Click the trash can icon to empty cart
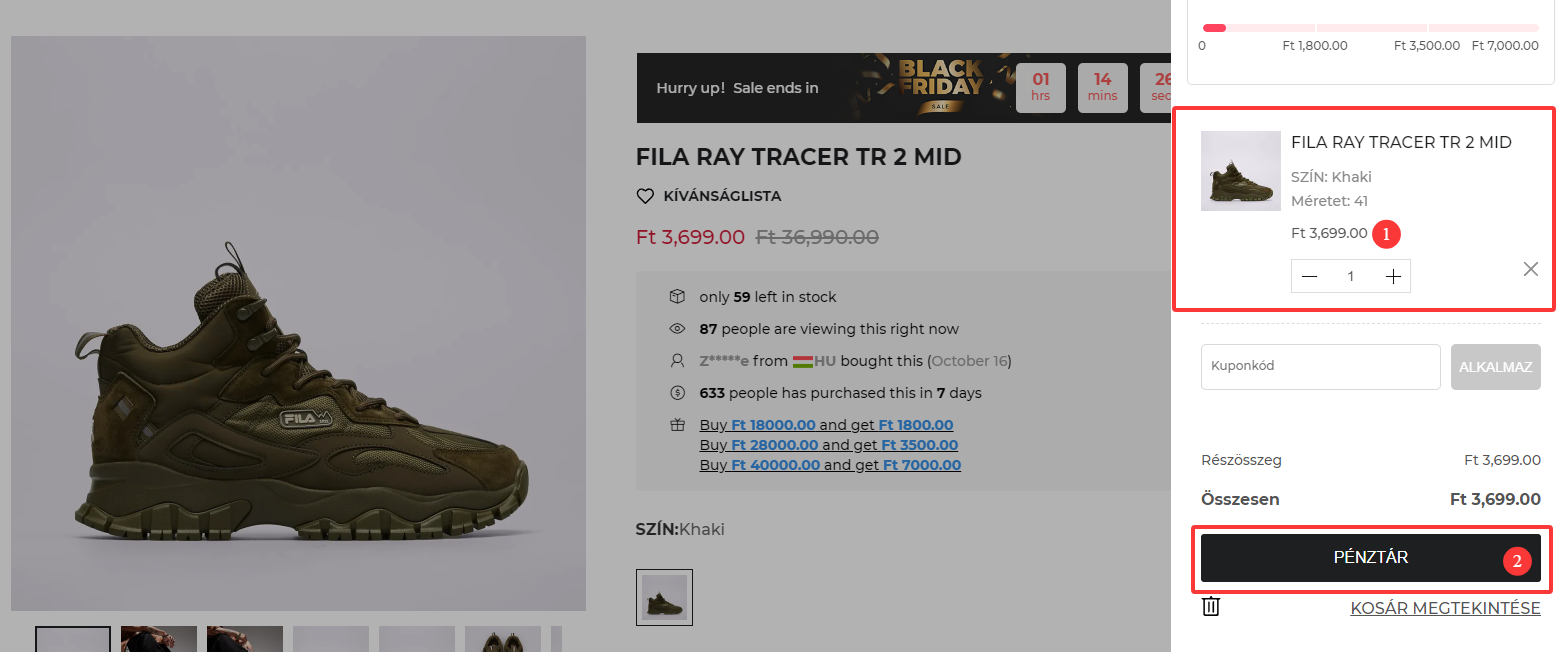Image resolution: width=1567 pixels, height=652 pixels. [1211, 606]
